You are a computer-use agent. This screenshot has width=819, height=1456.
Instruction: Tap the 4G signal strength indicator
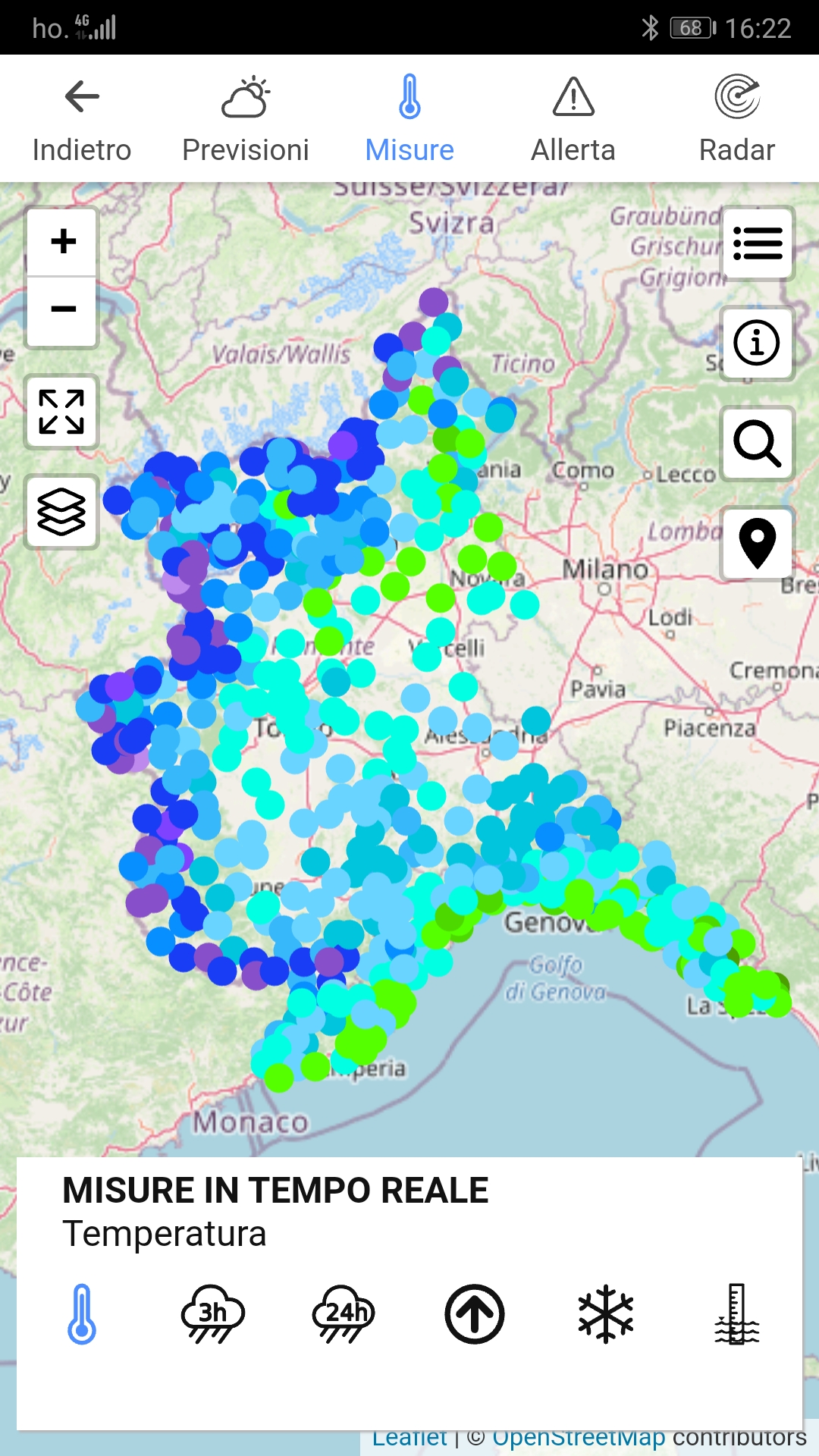(x=95, y=27)
